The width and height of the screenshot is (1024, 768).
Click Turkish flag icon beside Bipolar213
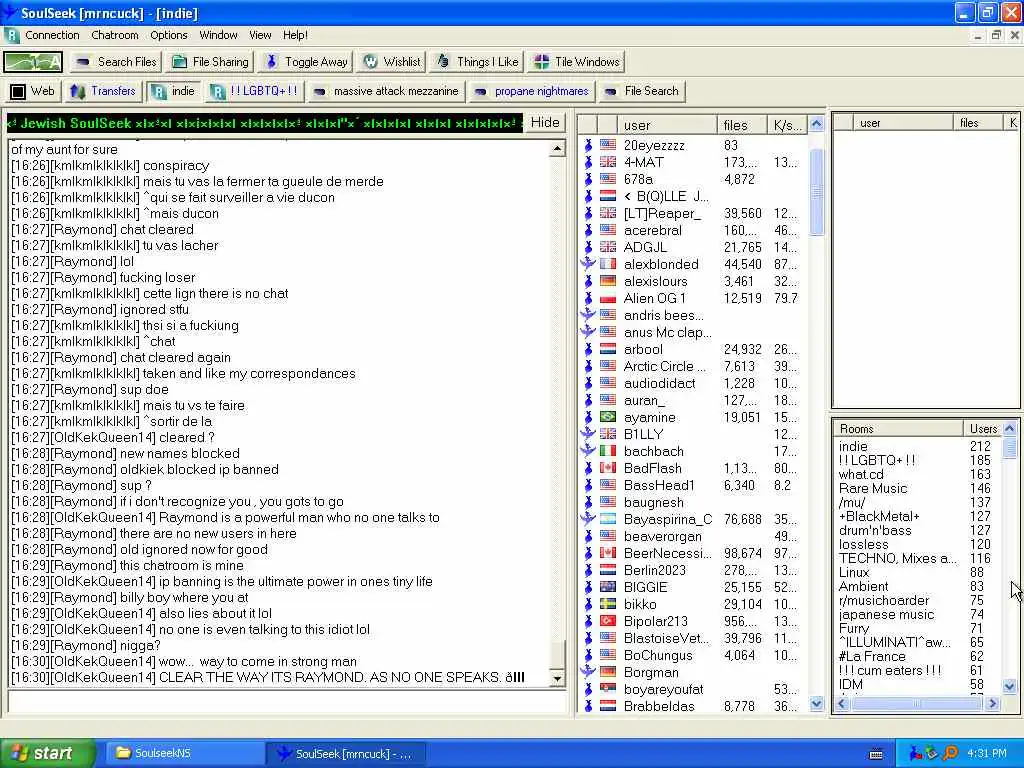tap(608, 620)
